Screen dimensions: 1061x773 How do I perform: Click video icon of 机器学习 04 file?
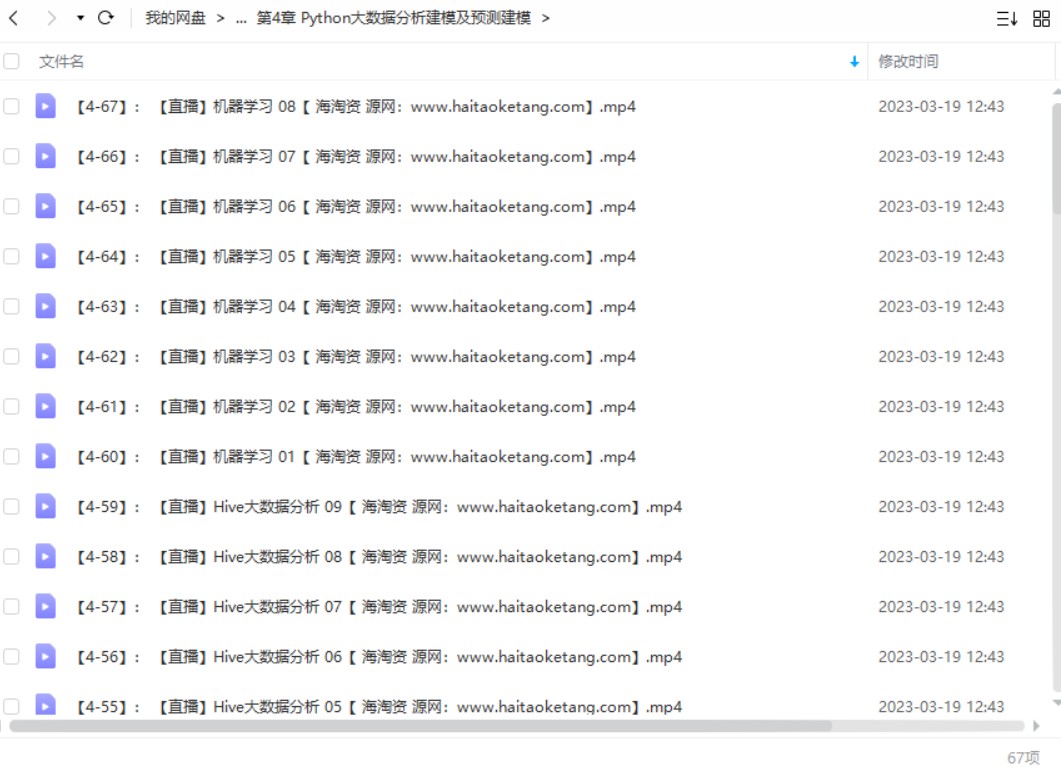pyautogui.click(x=45, y=307)
